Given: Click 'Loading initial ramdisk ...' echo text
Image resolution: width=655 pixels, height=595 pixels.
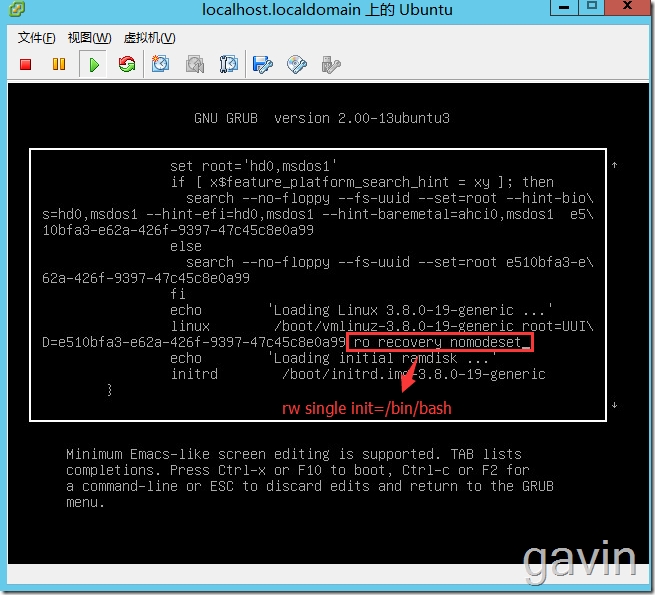Looking at the screenshot, I should pos(382,358).
